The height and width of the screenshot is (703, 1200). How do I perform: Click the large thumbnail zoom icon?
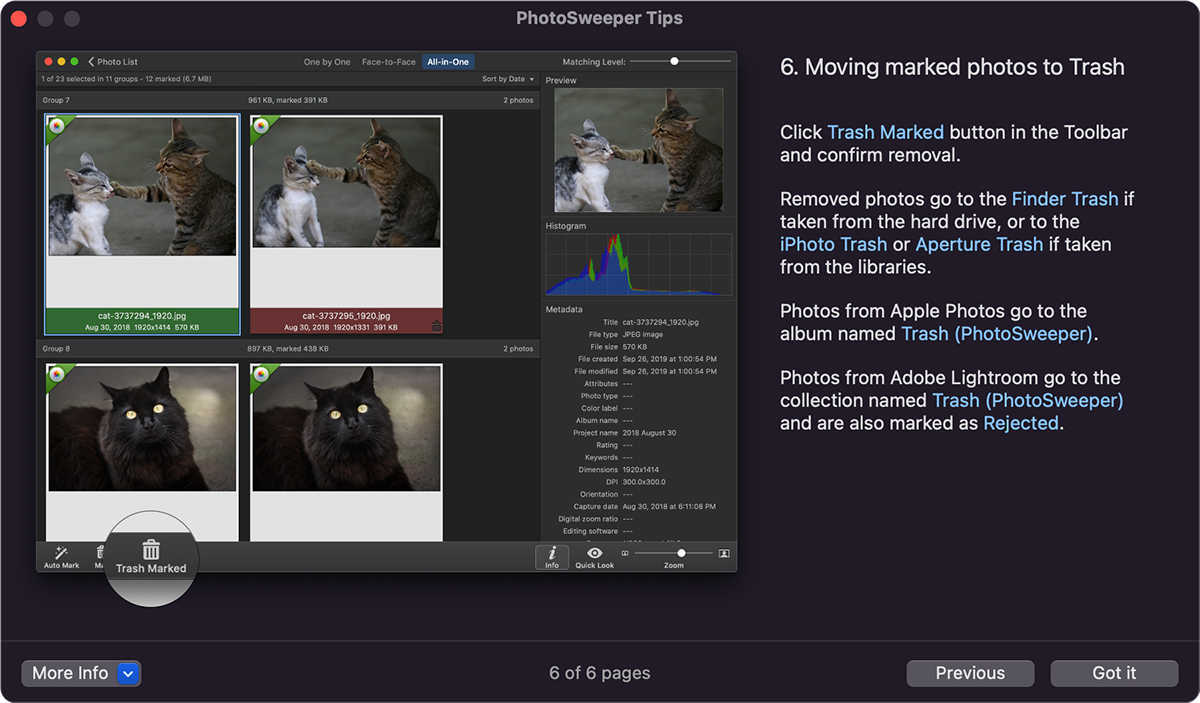pyautogui.click(x=724, y=553)
